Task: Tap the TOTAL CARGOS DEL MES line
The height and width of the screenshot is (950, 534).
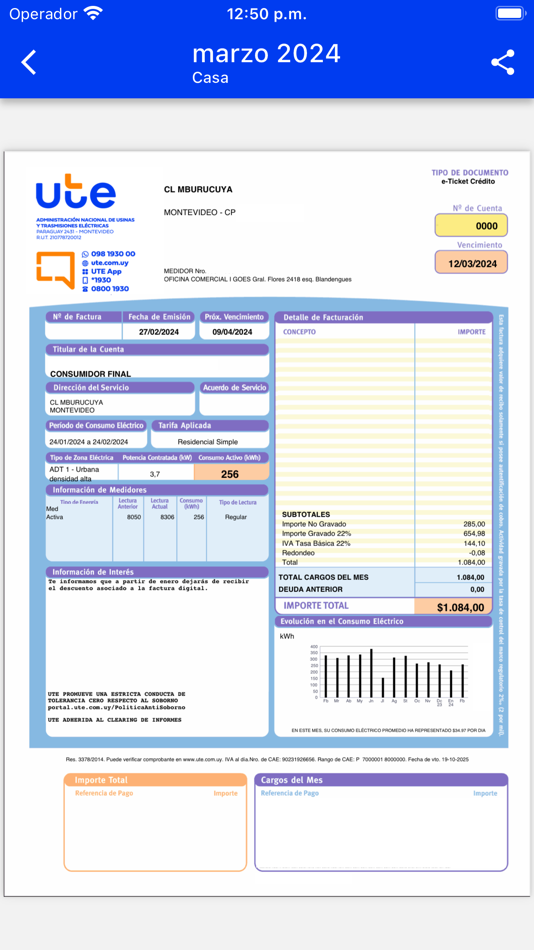Action: pyautogui.click(x=383, y=577)
